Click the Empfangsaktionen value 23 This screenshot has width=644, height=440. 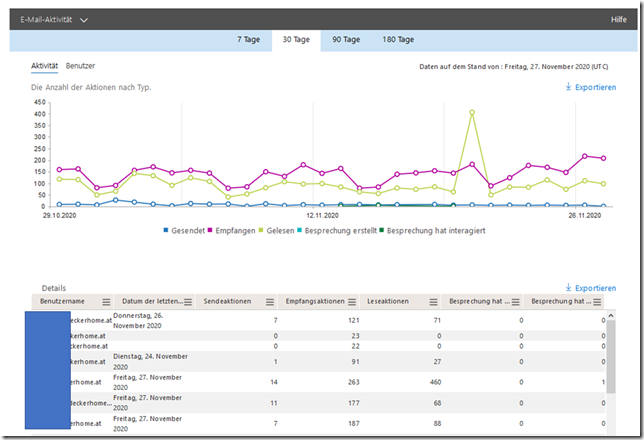pos(356,336)
